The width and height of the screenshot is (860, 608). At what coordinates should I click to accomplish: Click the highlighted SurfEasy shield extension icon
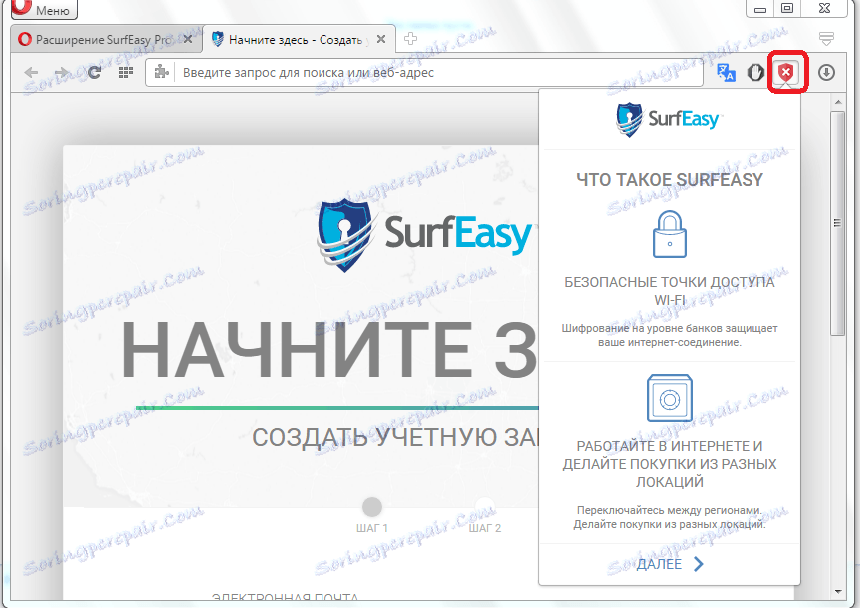pyautogui.click(x=785, y=72)
